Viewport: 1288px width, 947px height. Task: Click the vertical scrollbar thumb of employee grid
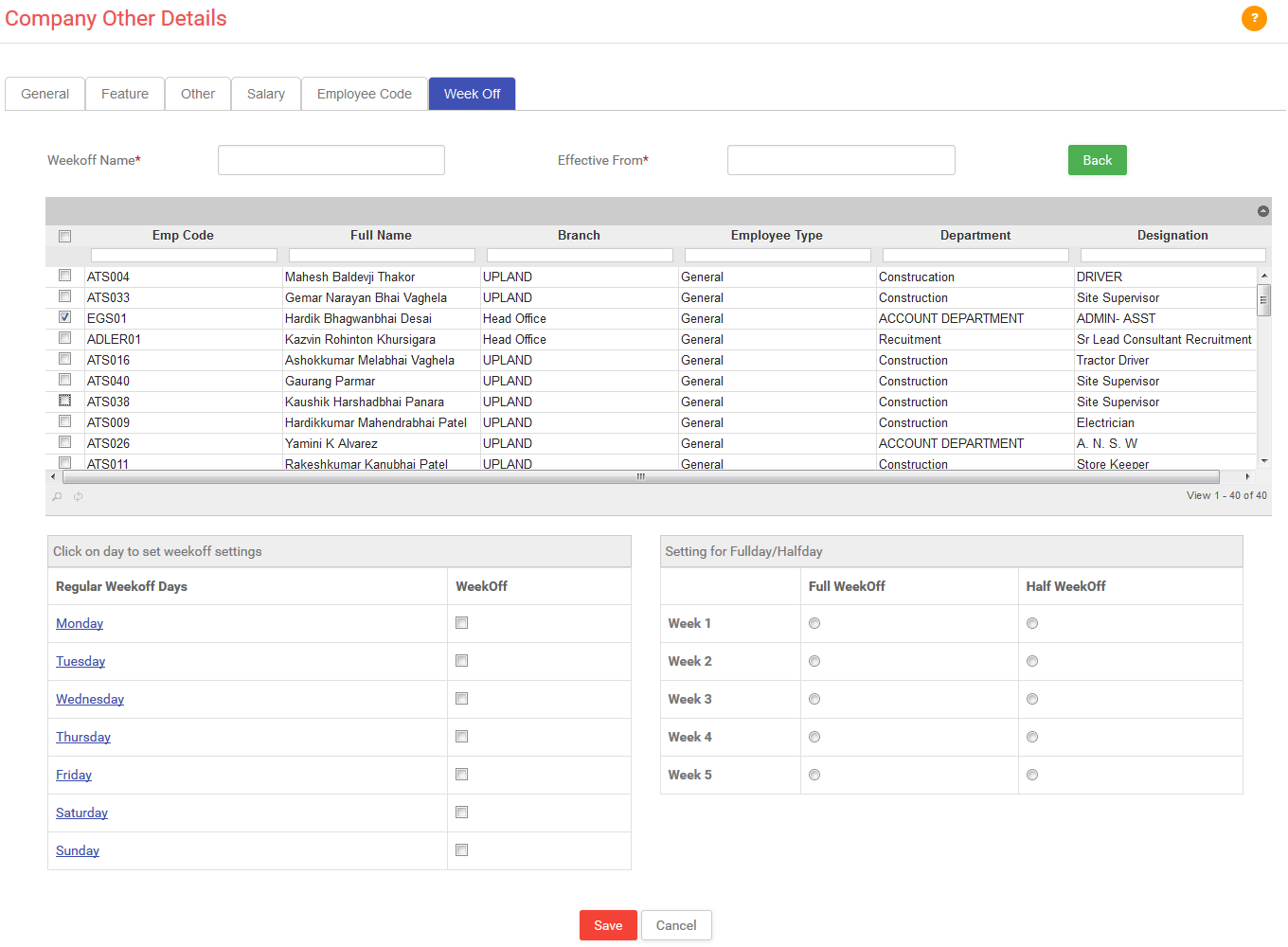click(x=1263, y=300)
